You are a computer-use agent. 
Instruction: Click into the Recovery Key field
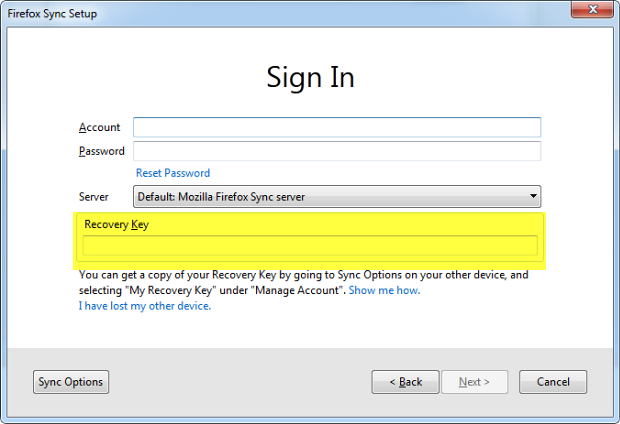pyautogui.click(x=310, y=246)
